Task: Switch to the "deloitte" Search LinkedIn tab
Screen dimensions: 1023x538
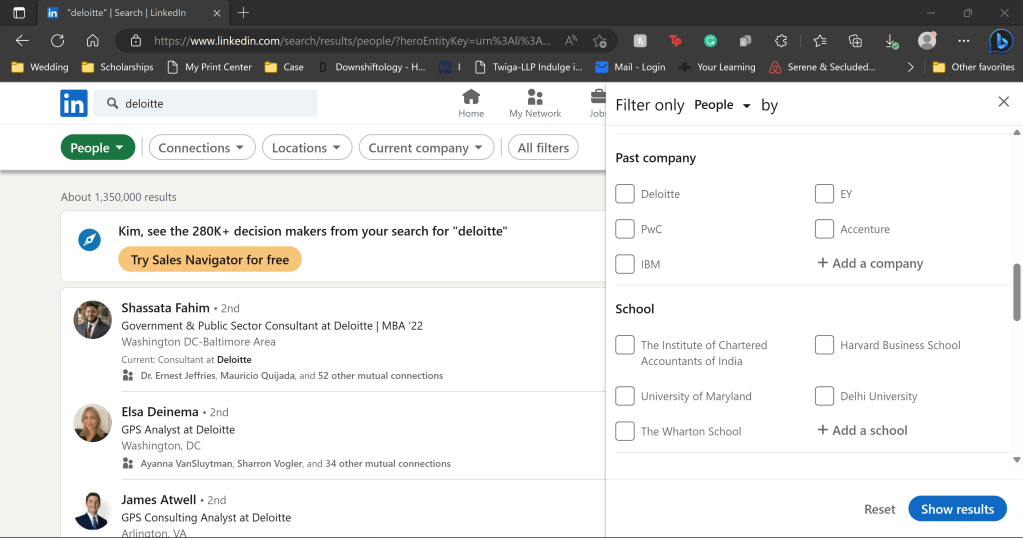Action: 130,13
